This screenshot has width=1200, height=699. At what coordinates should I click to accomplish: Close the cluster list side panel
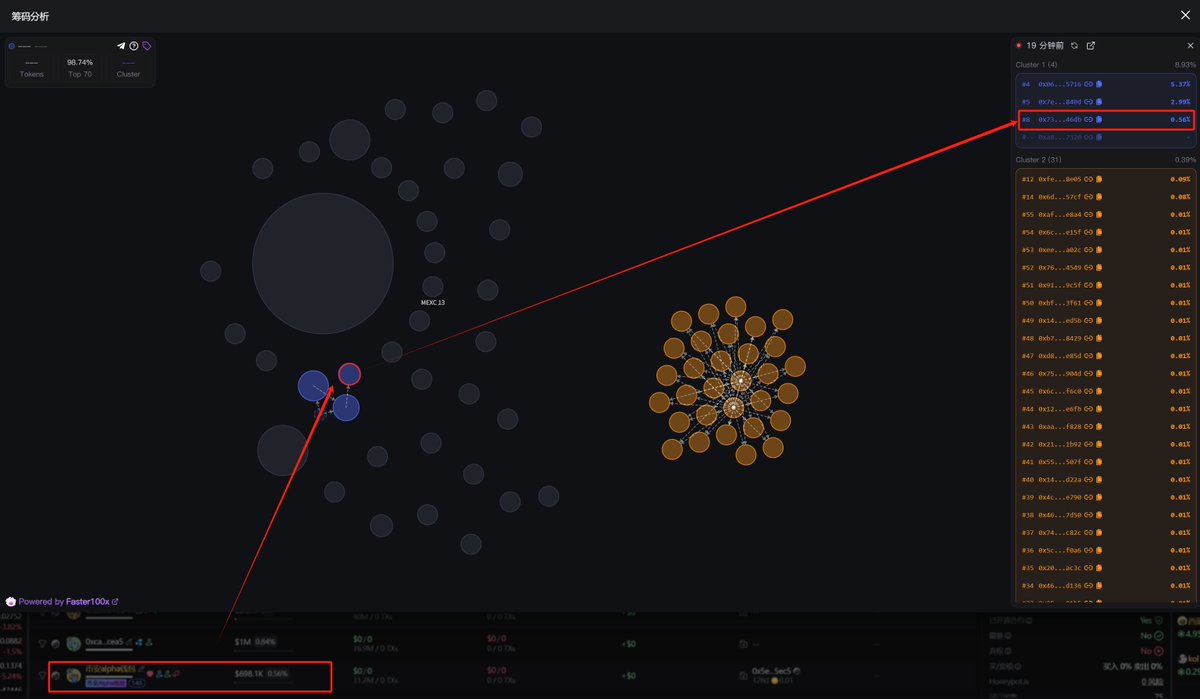pos(1190,46)
